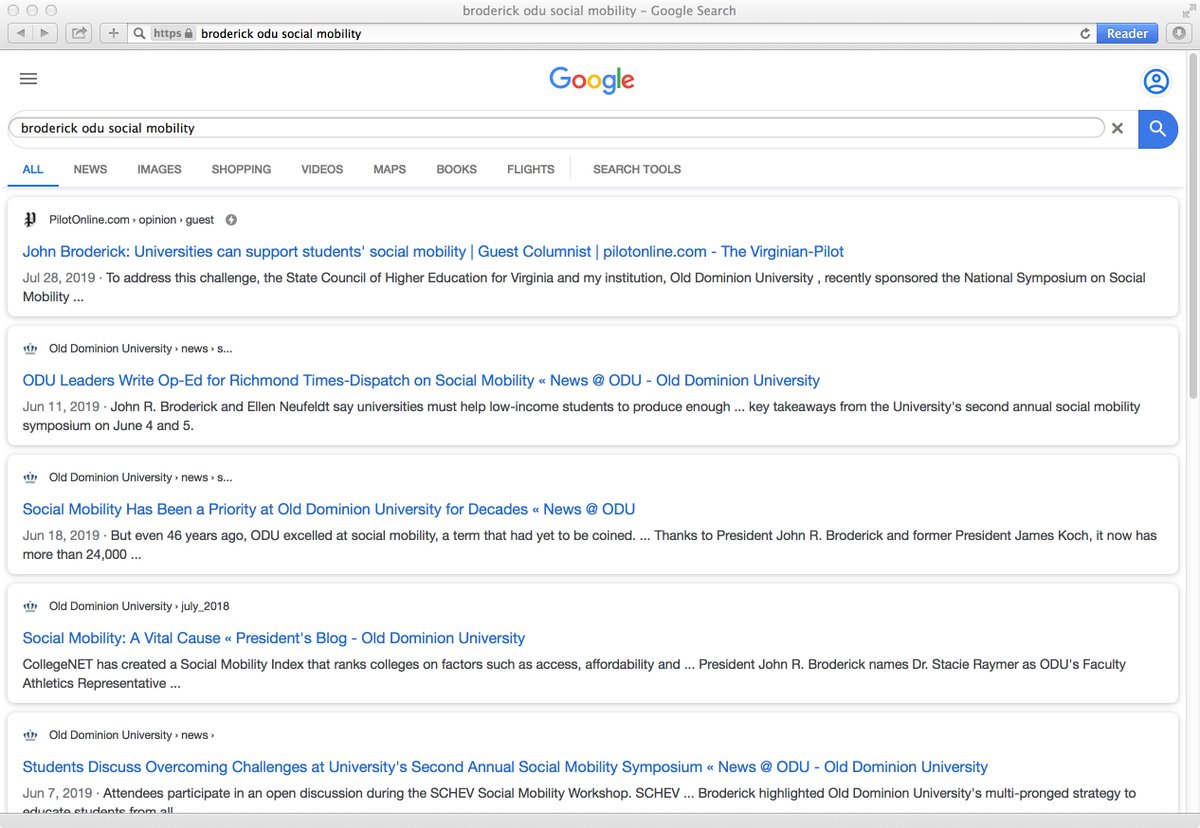Click ODU crown icon beside july_2018 result
This screenshot has width=1200, height=828.
click(x=30, y=607)
